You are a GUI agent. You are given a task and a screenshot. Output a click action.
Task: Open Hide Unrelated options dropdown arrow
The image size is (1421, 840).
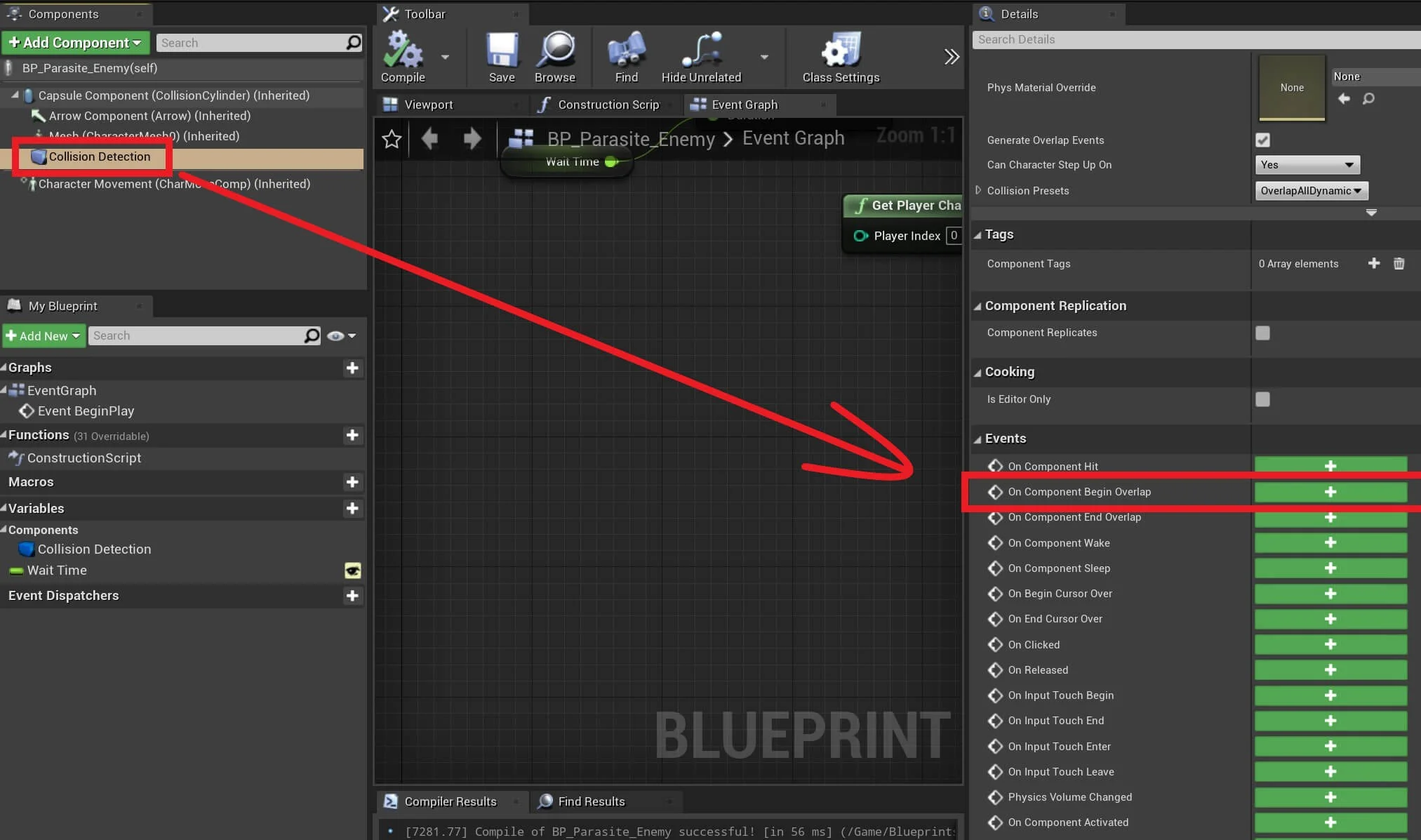point(764,57)
